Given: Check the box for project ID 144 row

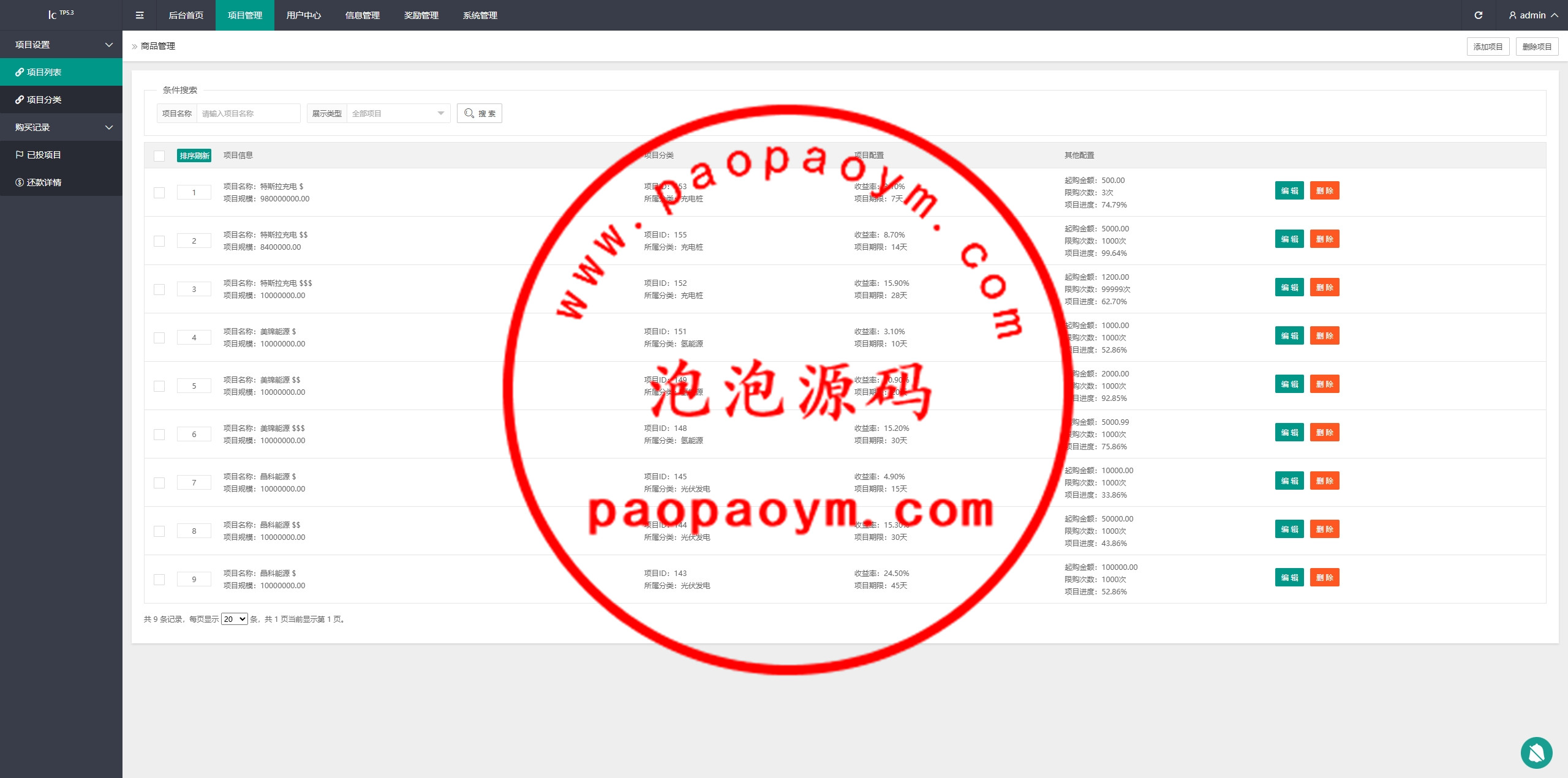Looking at the screenshot, I should click(159, 531).
